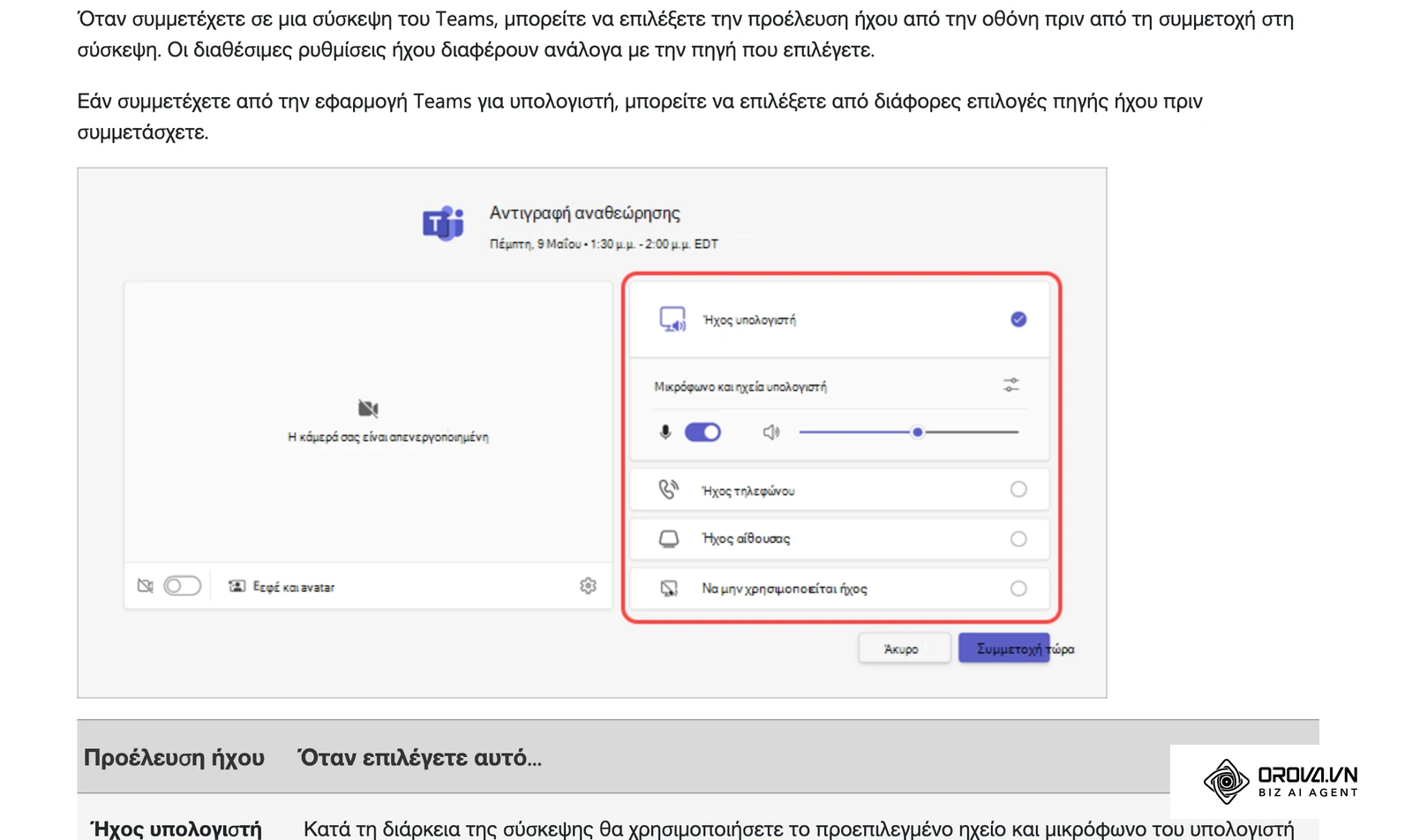Click the no-audio crossed icon
1412x840 pixels.
[669, 589]
